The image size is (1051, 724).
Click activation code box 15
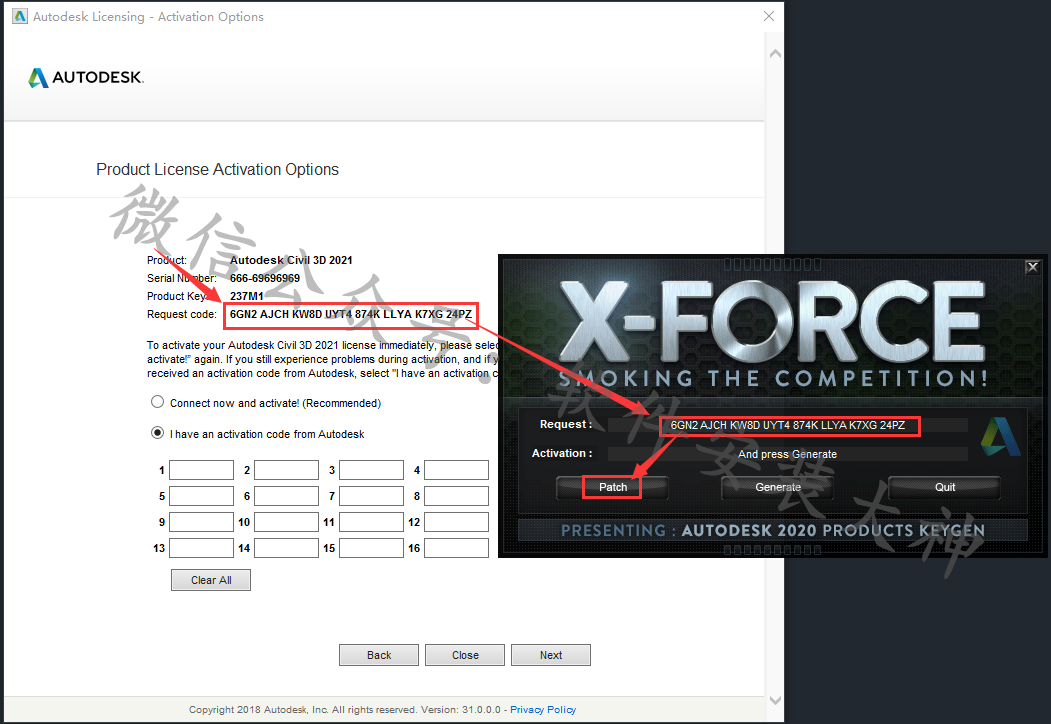point(371,548)
